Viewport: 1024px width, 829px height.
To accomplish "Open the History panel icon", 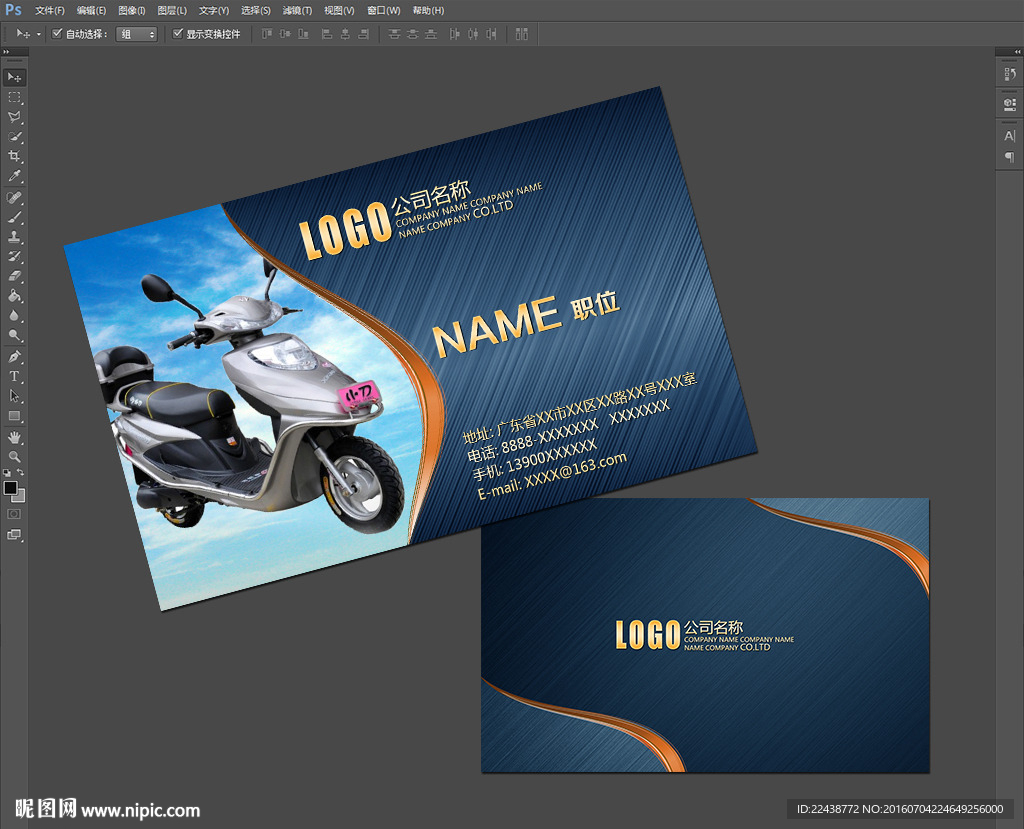I will point(1009,76).
